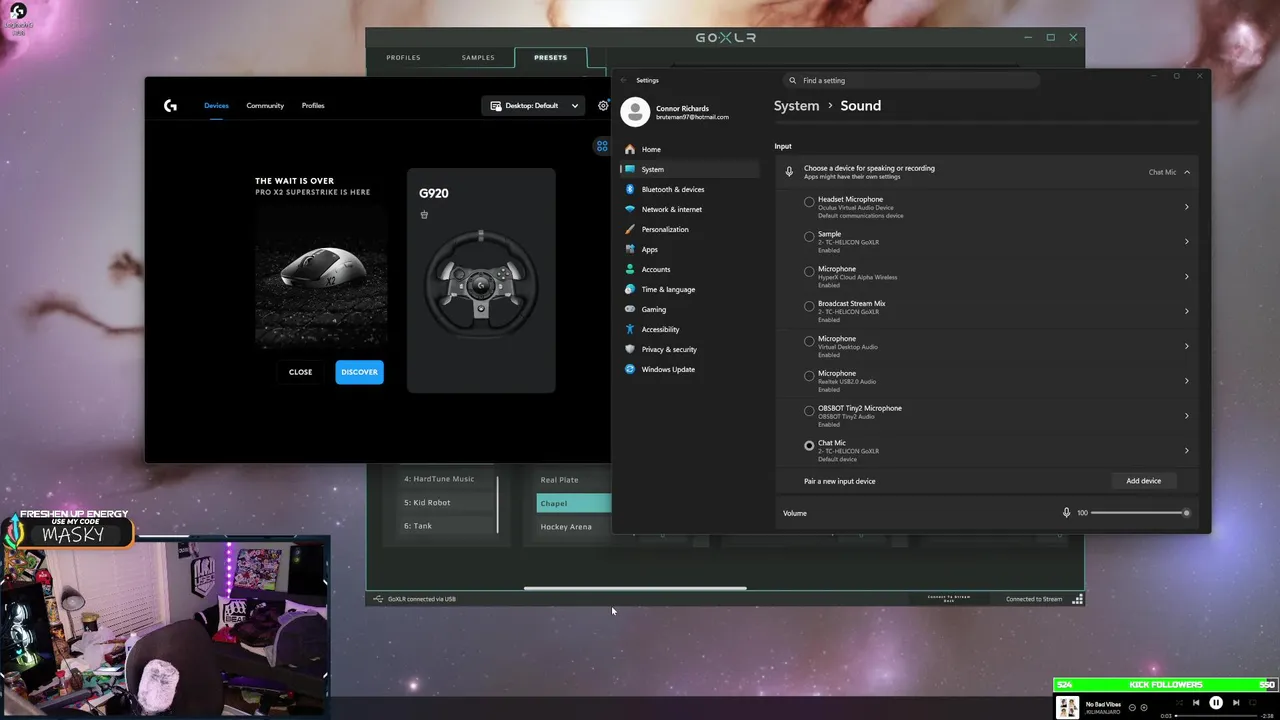The width and height of the screenshot is (1280, 720).
Task: Click the Connor Richards profile avatar
Action: click(x=635, y=112)
